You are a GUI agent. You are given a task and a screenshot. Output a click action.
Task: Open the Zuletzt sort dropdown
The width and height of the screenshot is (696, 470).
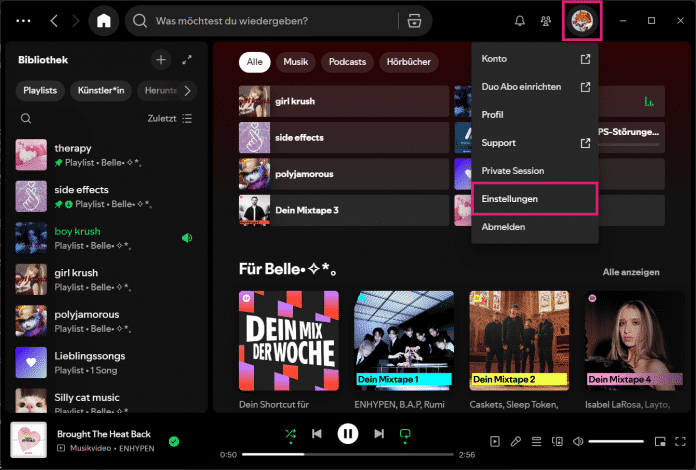coord(169,118)
